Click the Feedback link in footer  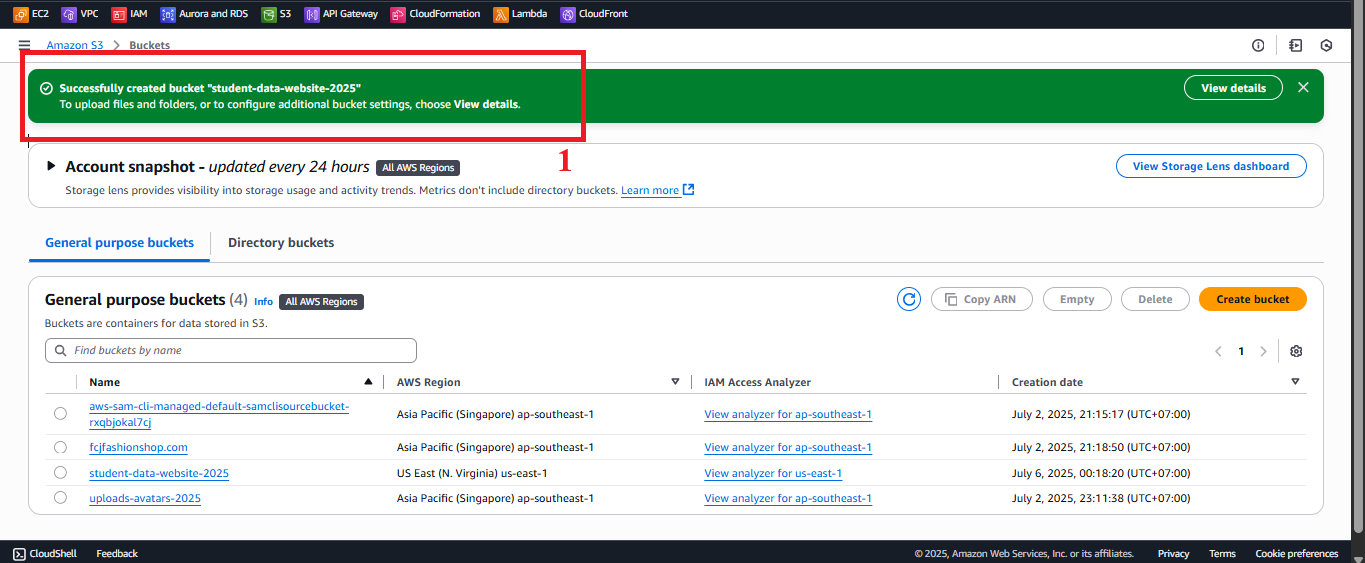117,553
